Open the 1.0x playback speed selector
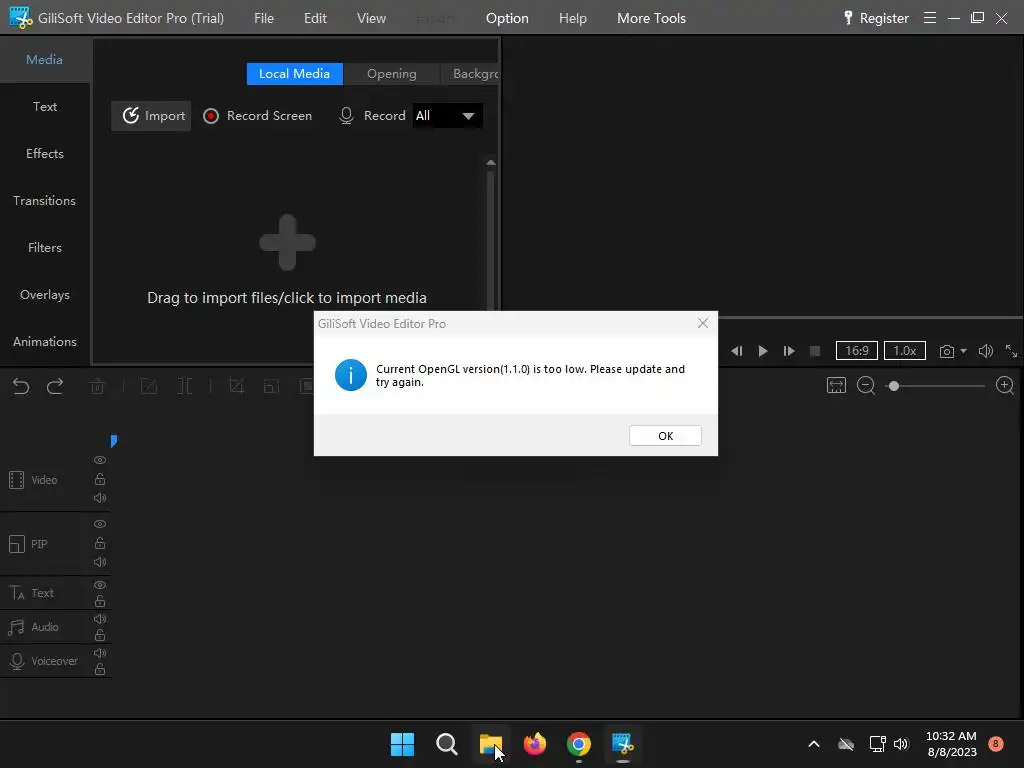Screen dimensions: 1024x768 pos(904,351)
